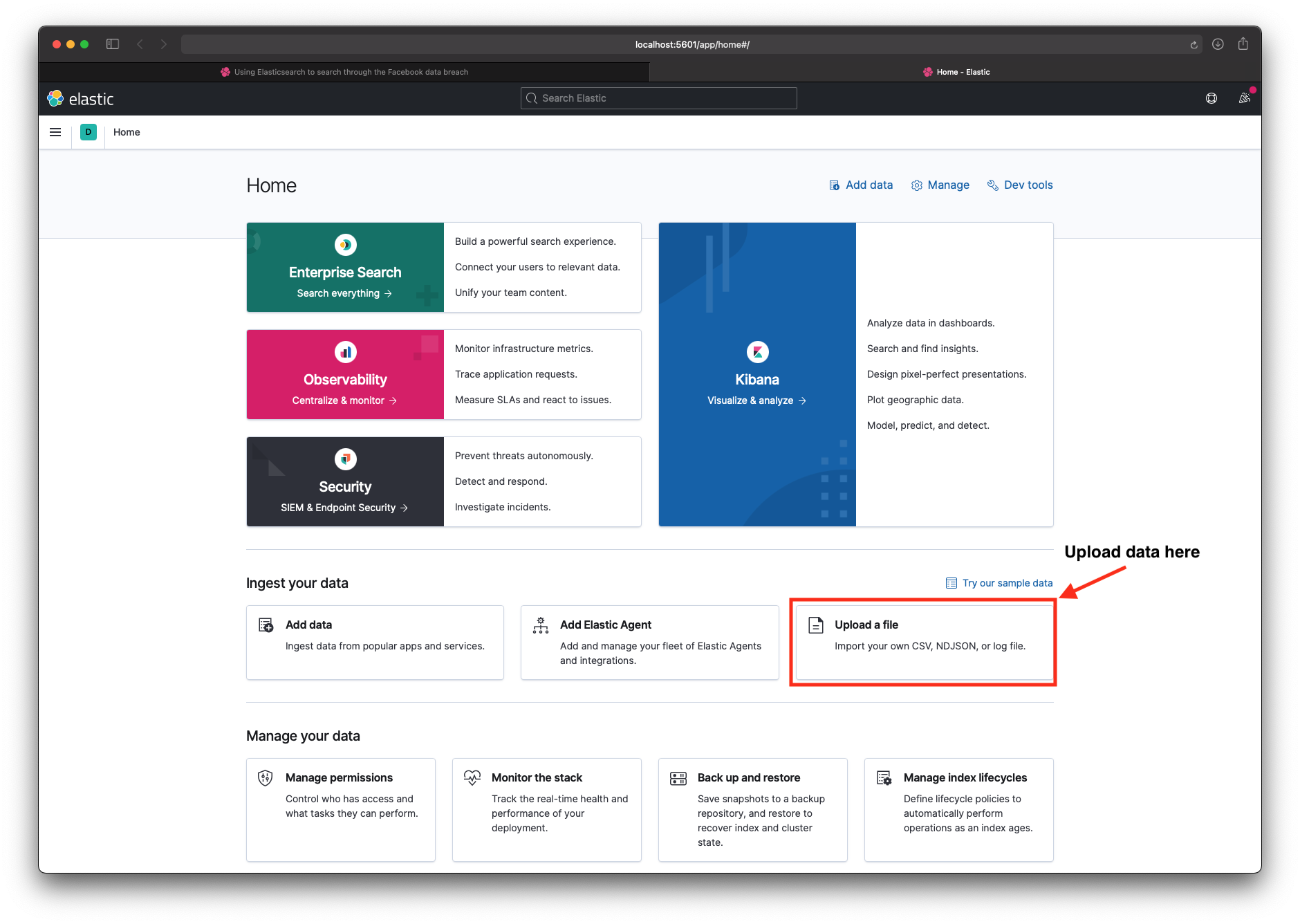
Task: Click the browser share icon
Action: [x=1243, y=44]
